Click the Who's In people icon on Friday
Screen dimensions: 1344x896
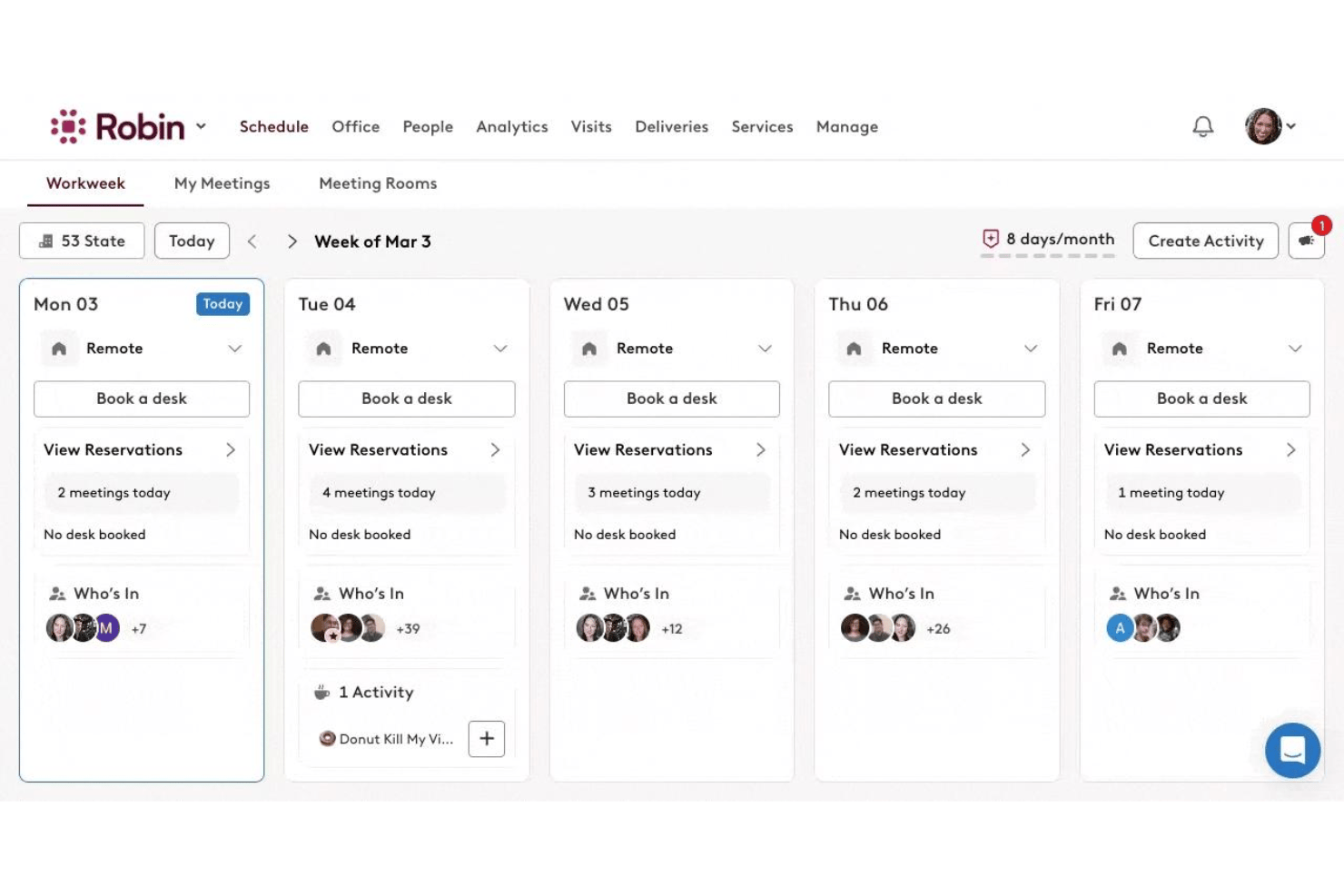(1118, 594)
